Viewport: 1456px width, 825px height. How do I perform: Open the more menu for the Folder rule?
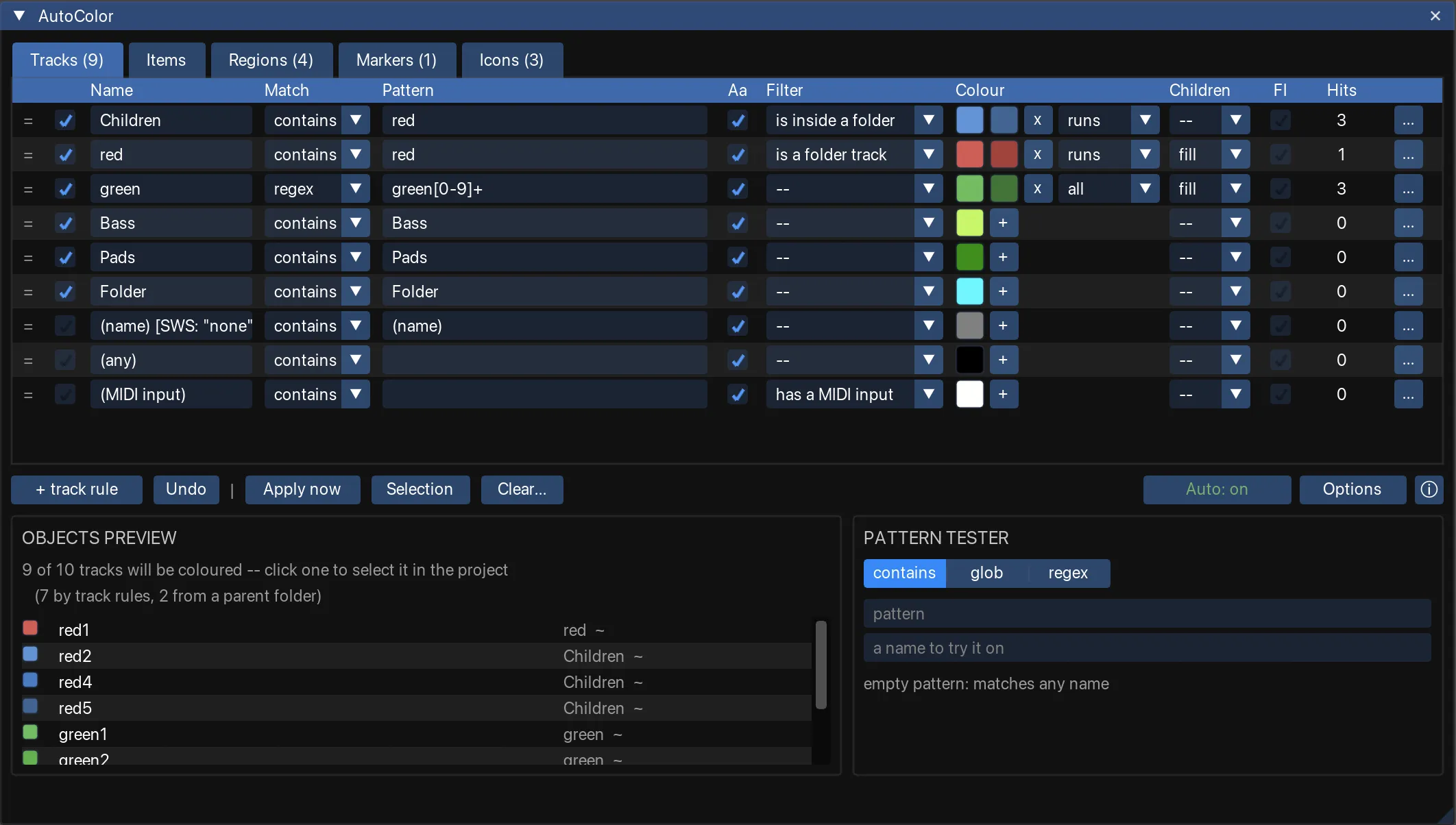[1408, 292]
